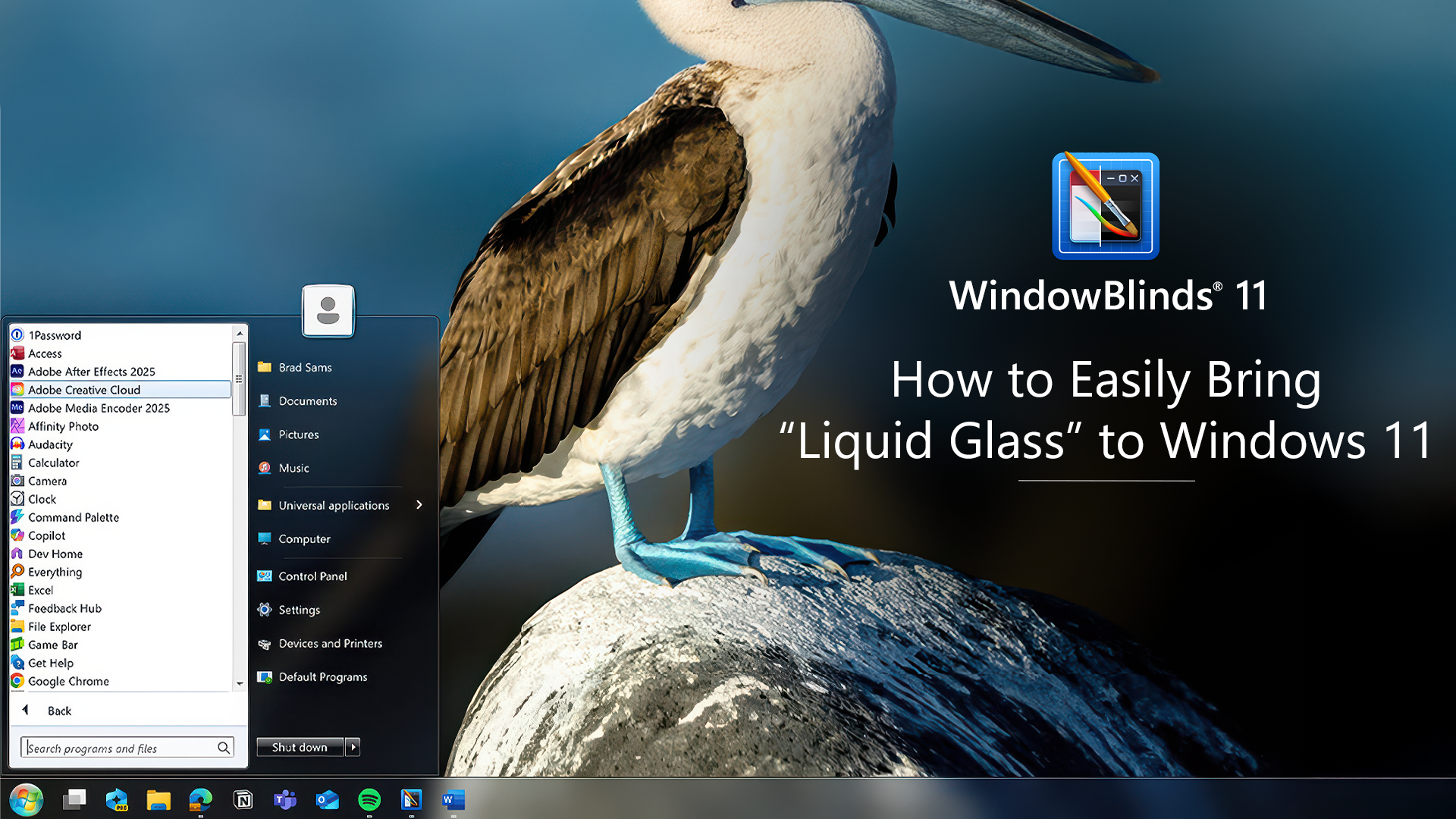Launch Everything search app
Image resolution: width=1456 pixels, height=819 pixels.
(121, 572)
